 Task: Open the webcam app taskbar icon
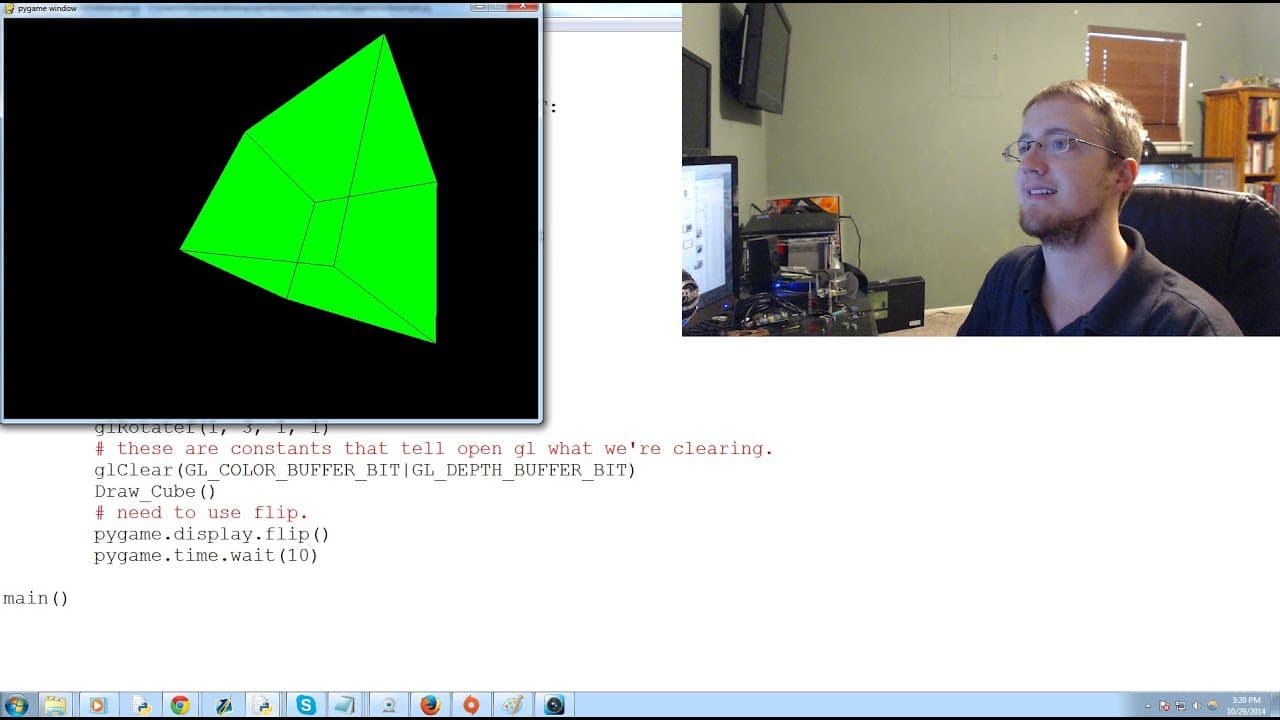click(388, 705)
